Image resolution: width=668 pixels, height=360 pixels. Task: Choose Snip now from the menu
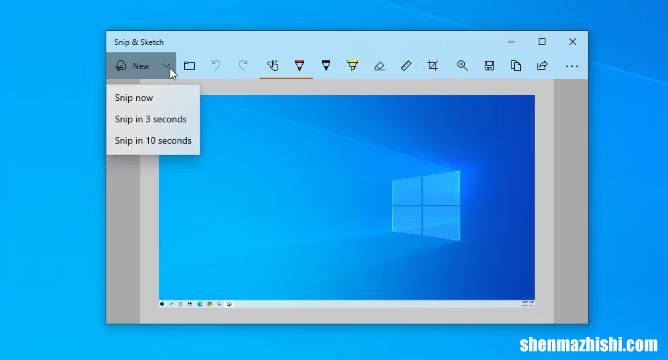coord(153,98)
